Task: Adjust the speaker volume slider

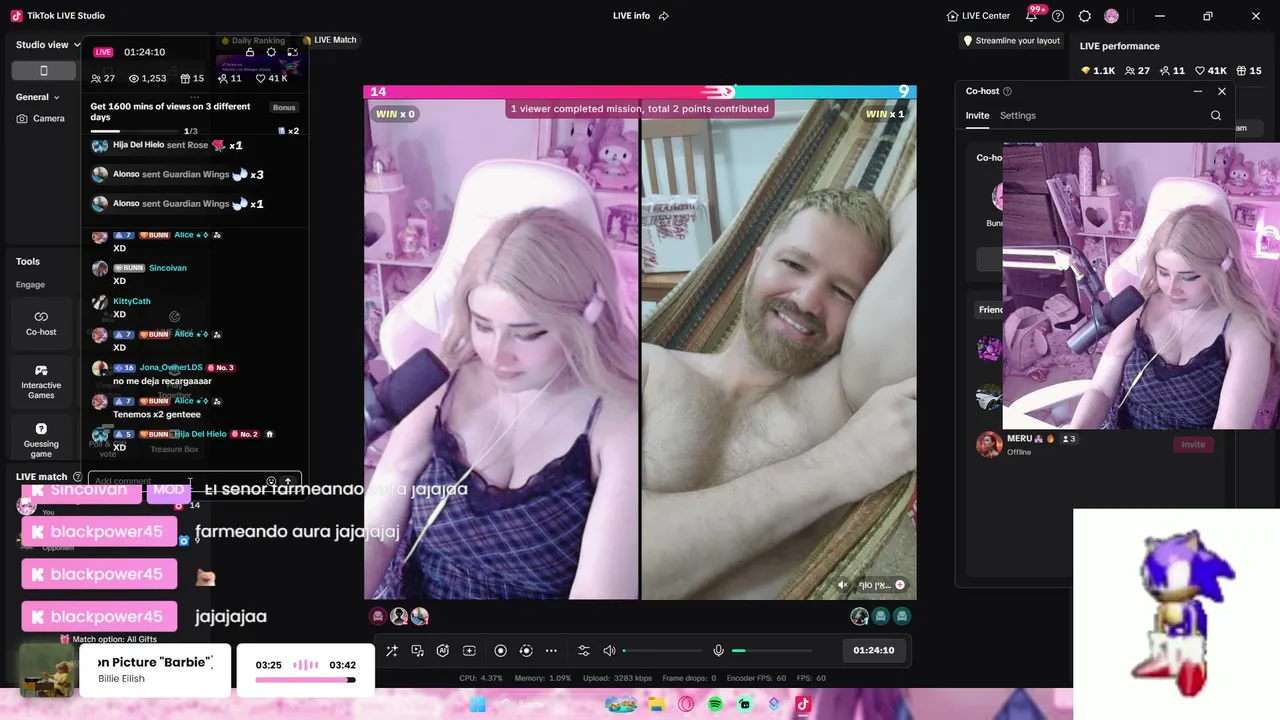Action: (662, 651)
